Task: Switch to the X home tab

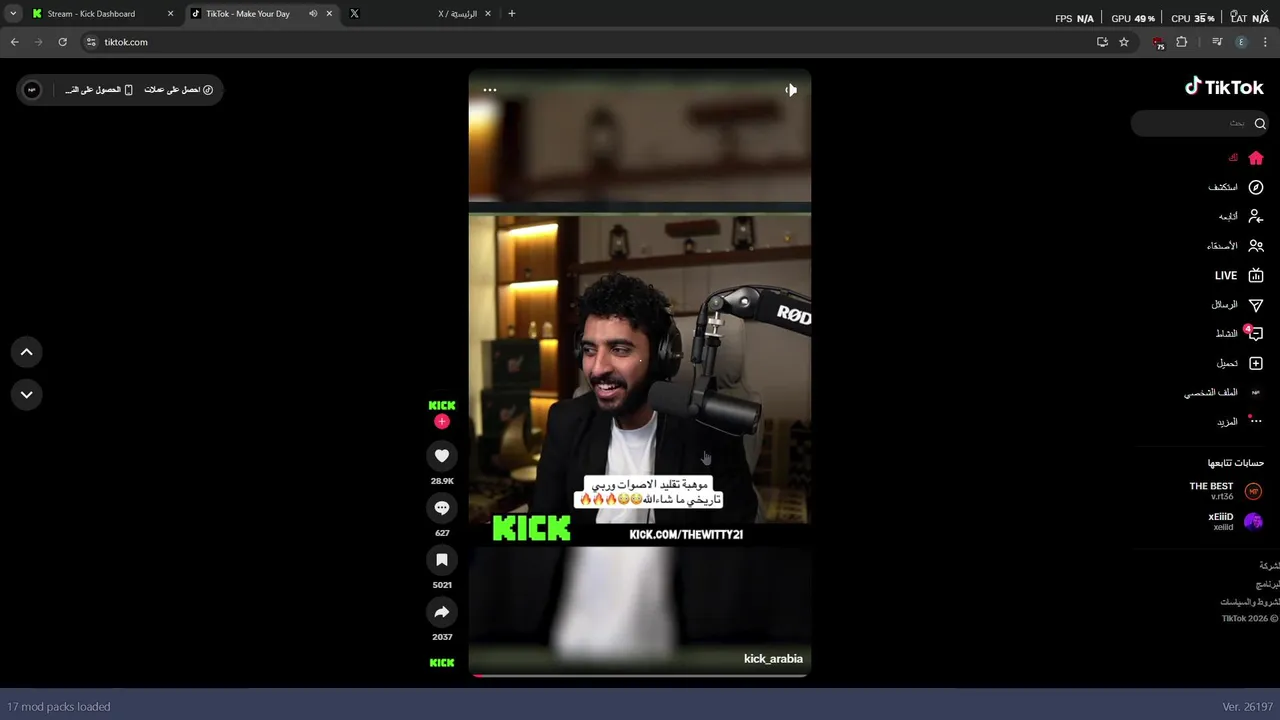Action: point(419,14)
